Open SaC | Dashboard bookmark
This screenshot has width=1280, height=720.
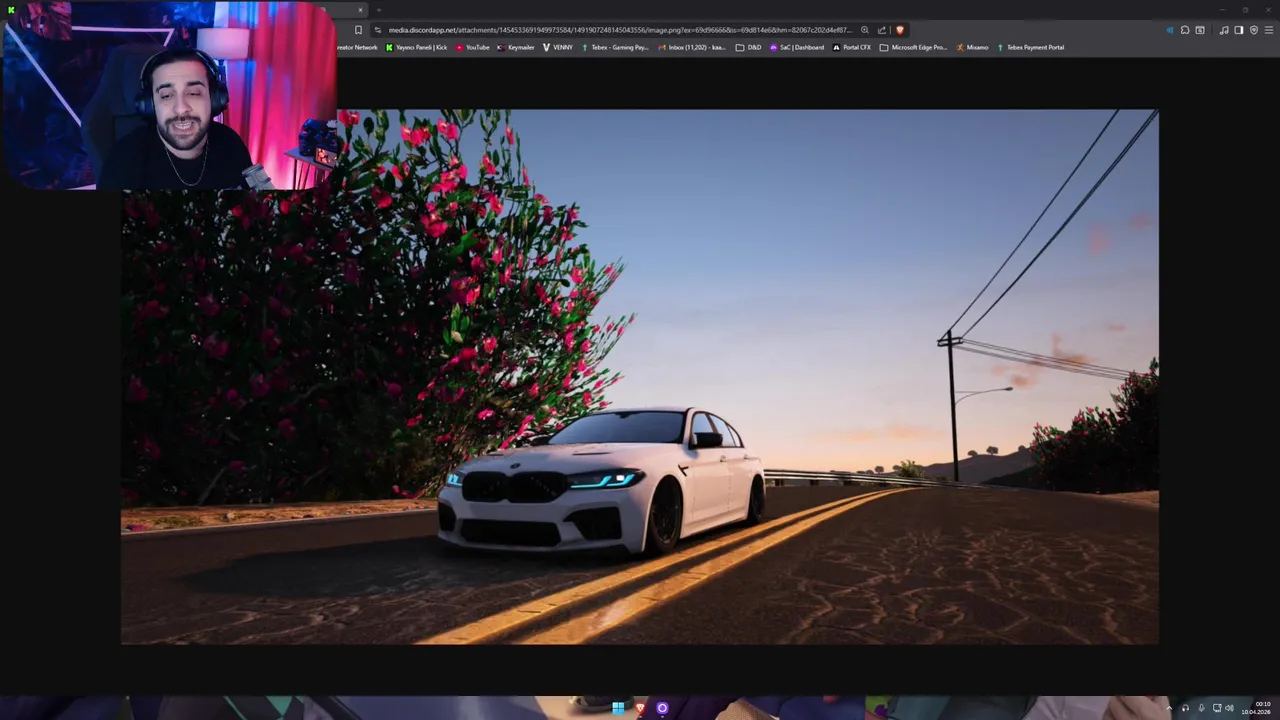[x=797, y=47]
